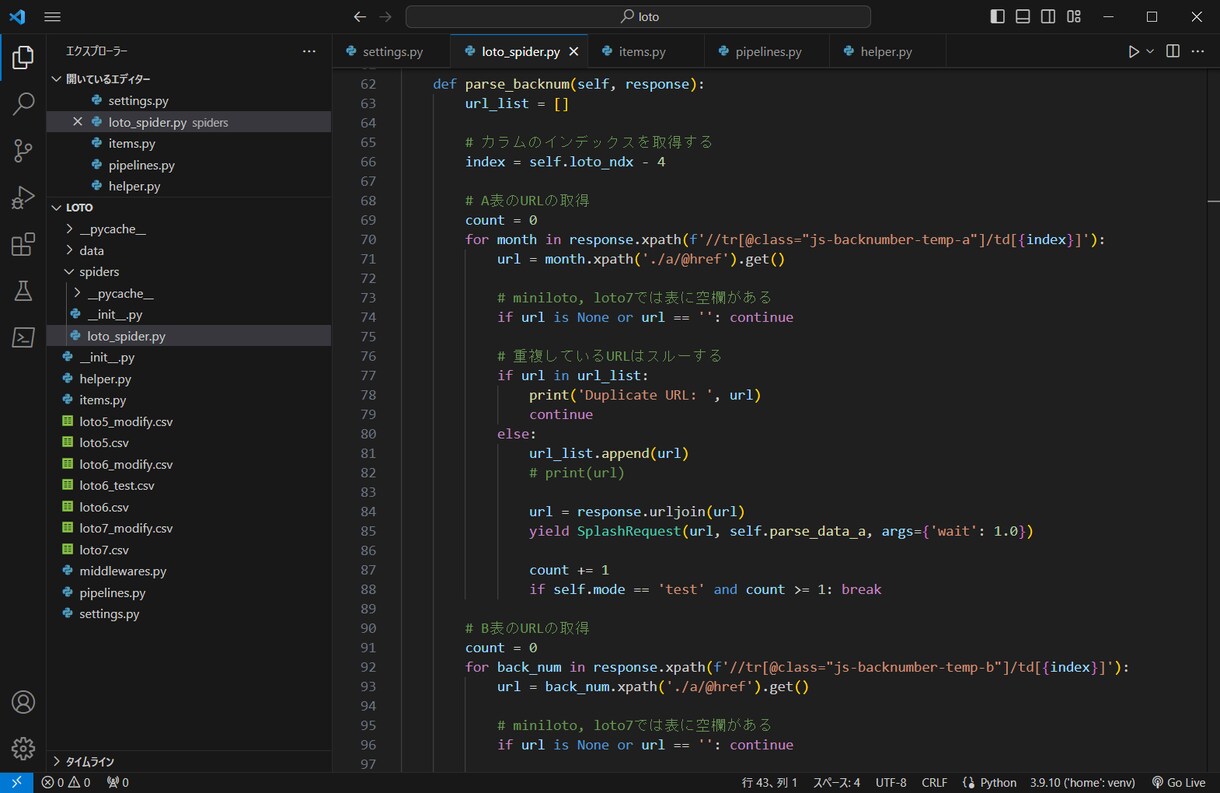This screenshot has height=793, width=1220.
Task: Toggle the primary side bar layout button
Action: (997, 17)
